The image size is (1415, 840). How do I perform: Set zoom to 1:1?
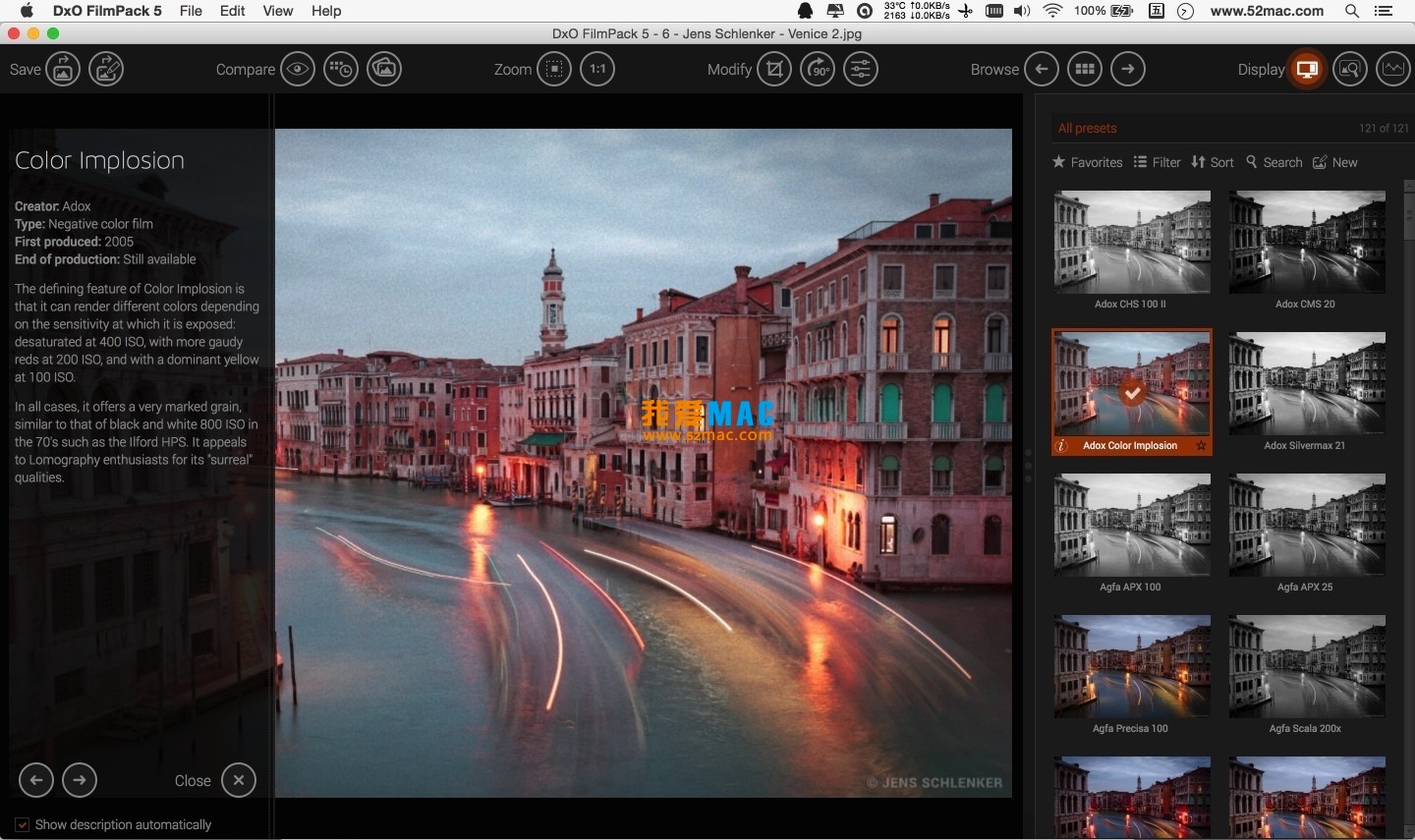597,69
